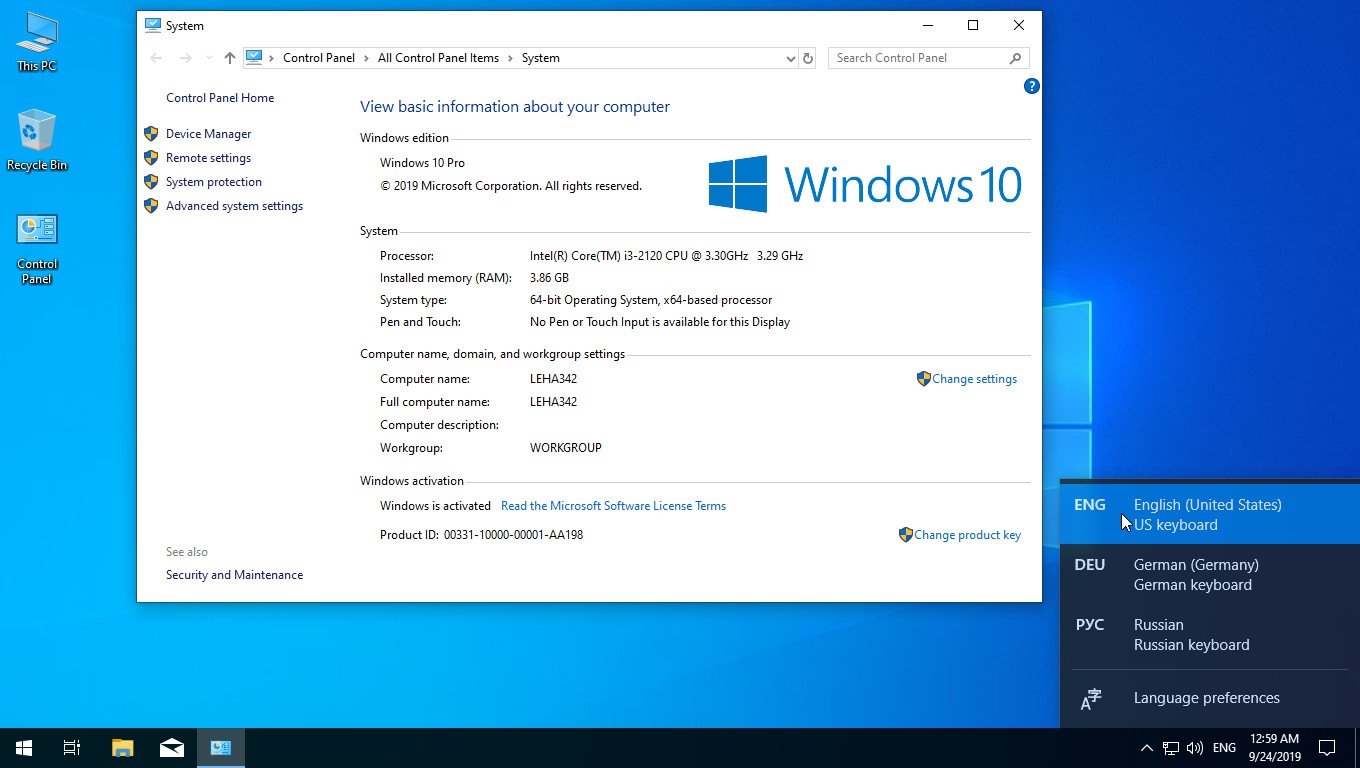Click the System breadcrumb
The width and height of the screenshot is (1360, 768).
pyautogui.click(x=540, y=58)
